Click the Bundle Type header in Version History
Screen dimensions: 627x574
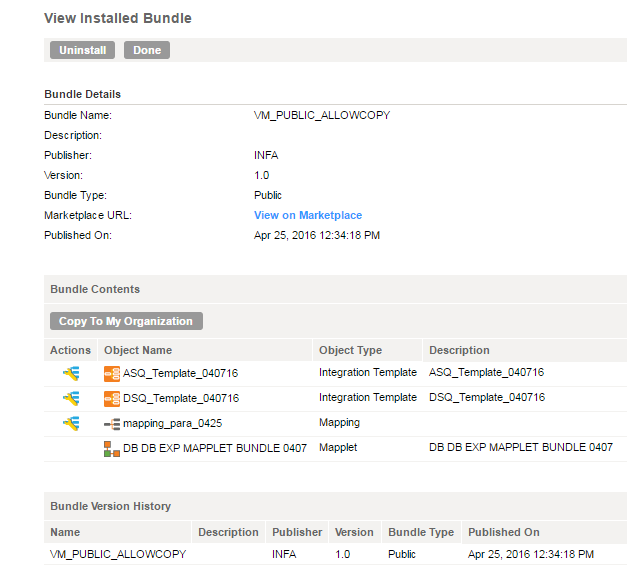421,532
